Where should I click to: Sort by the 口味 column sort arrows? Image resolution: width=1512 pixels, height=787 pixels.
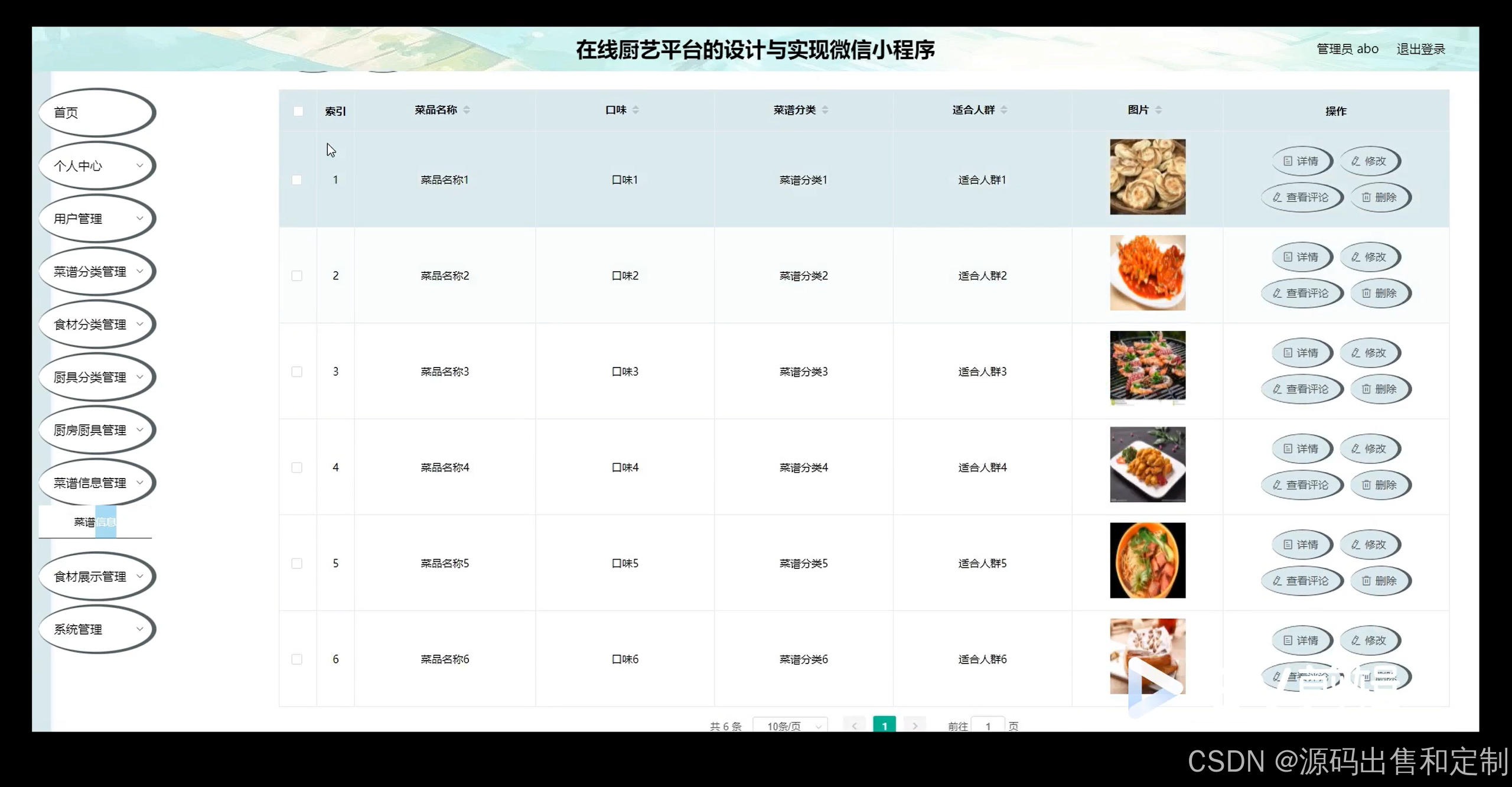[x=636, y=110]
